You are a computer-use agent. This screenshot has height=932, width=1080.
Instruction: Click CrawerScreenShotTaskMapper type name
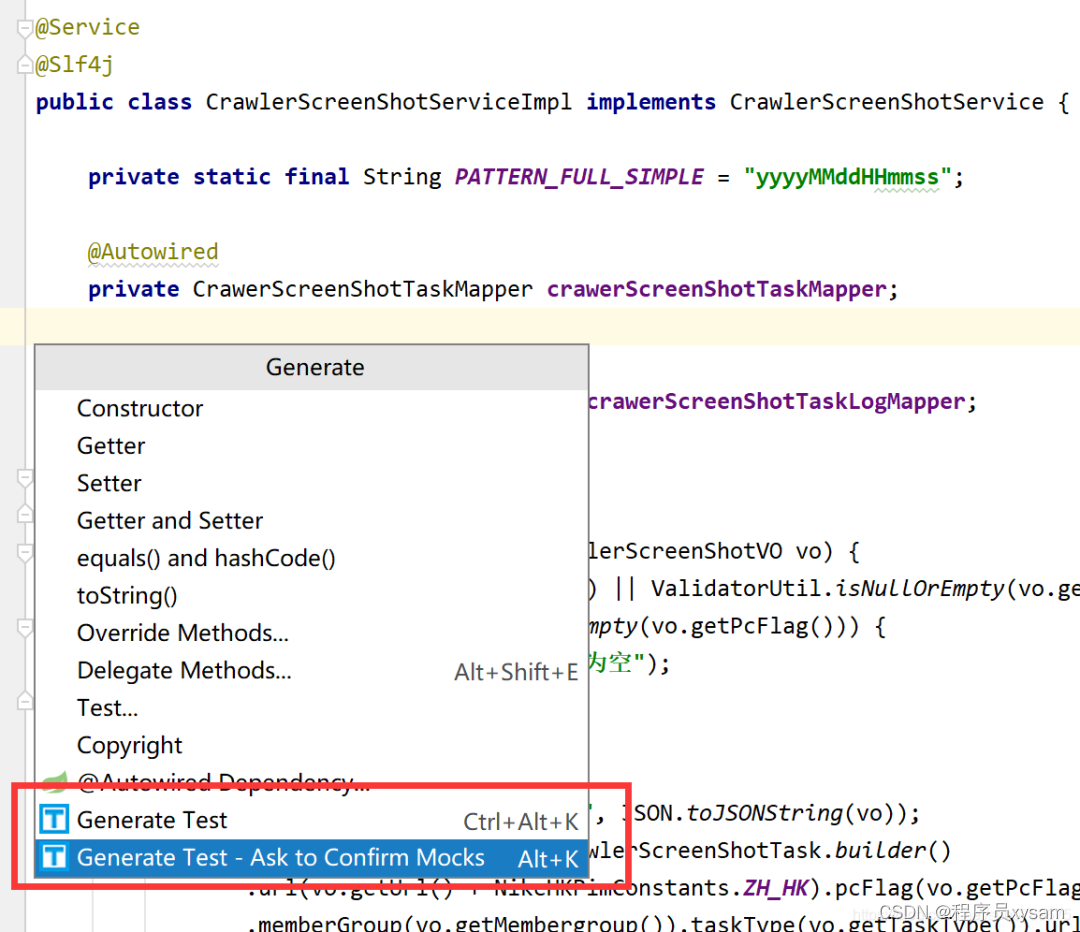point(362,289)
